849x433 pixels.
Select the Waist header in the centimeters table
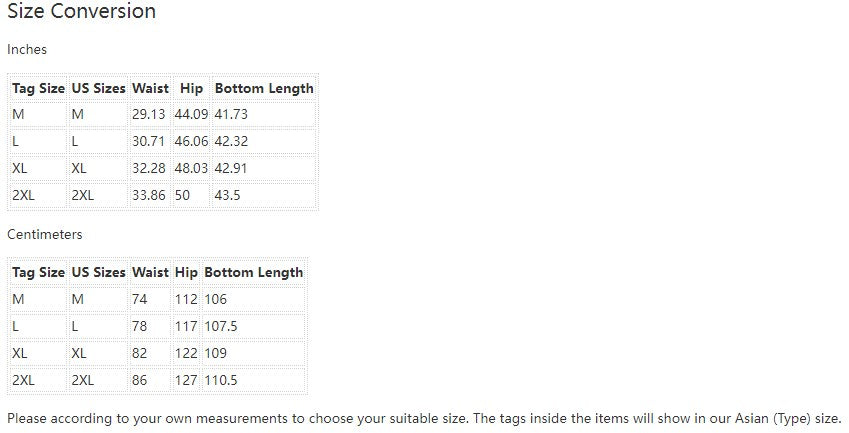[150, 272]
